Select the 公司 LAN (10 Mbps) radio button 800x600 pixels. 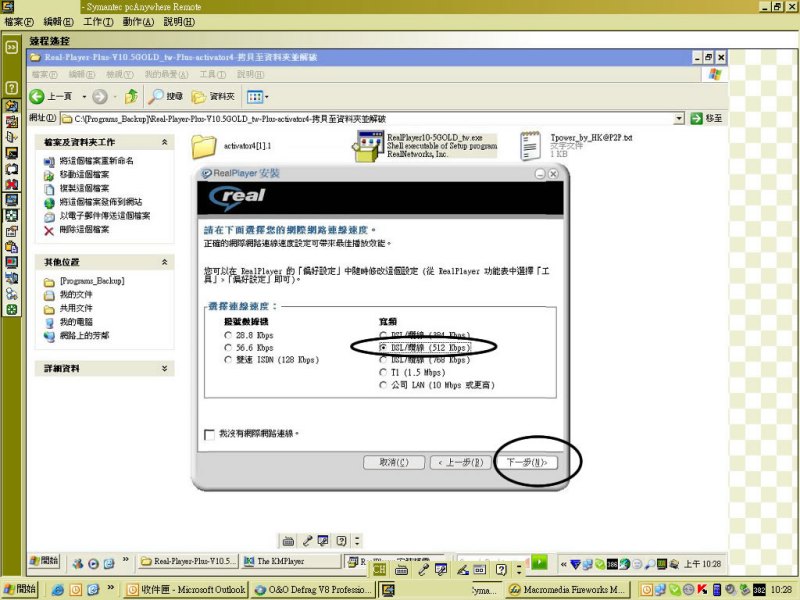[383, 385]
